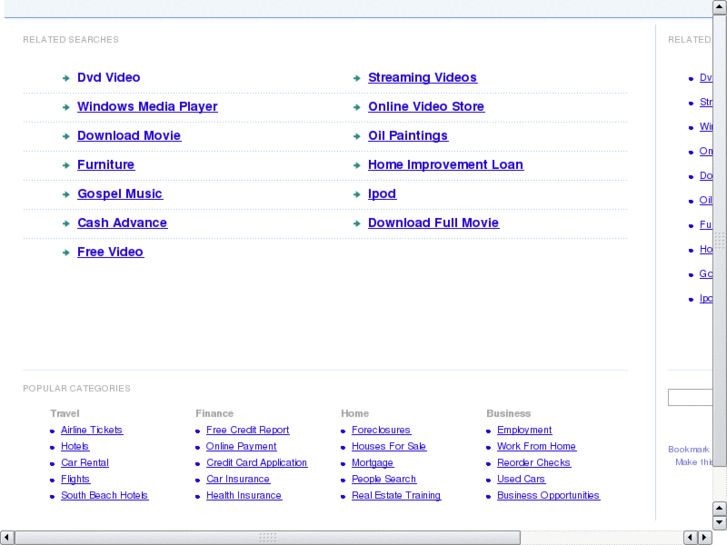Open the Car Rental link

pyautogui.click(x=85, y=462)
